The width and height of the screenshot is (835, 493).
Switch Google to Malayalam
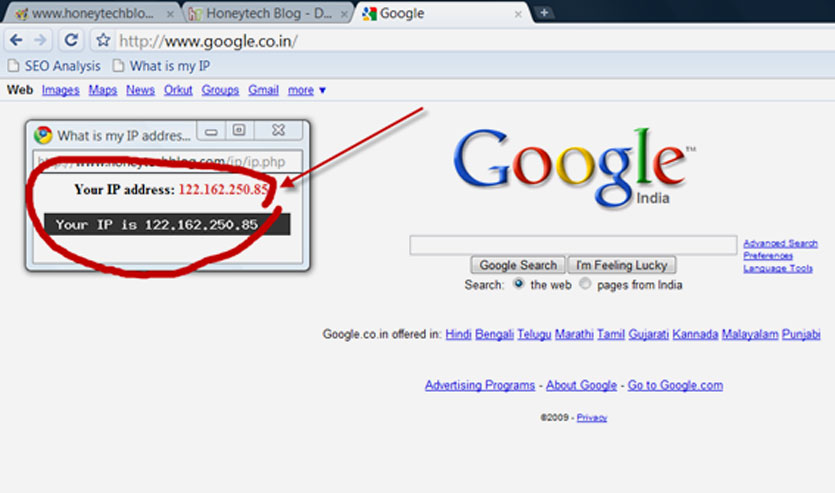point(750,334)
